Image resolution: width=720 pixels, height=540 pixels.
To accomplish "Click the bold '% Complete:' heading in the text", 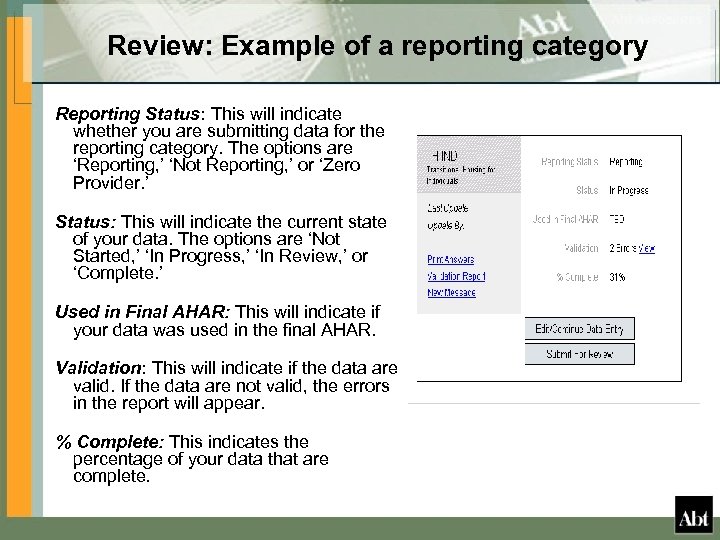I will pyautogui.click(x=110, y=442).
